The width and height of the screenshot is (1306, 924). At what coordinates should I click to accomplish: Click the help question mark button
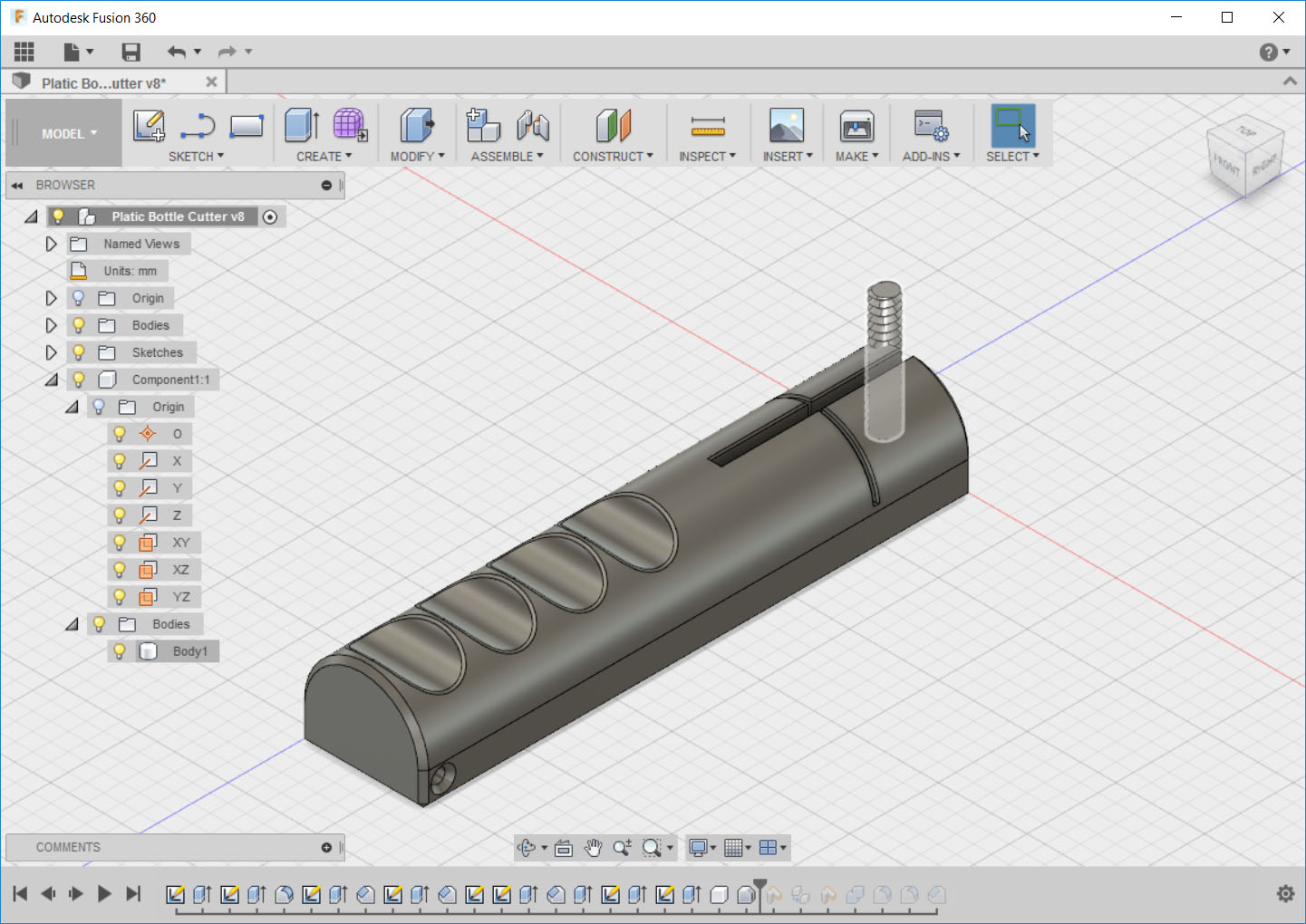tap(1266, 52)
